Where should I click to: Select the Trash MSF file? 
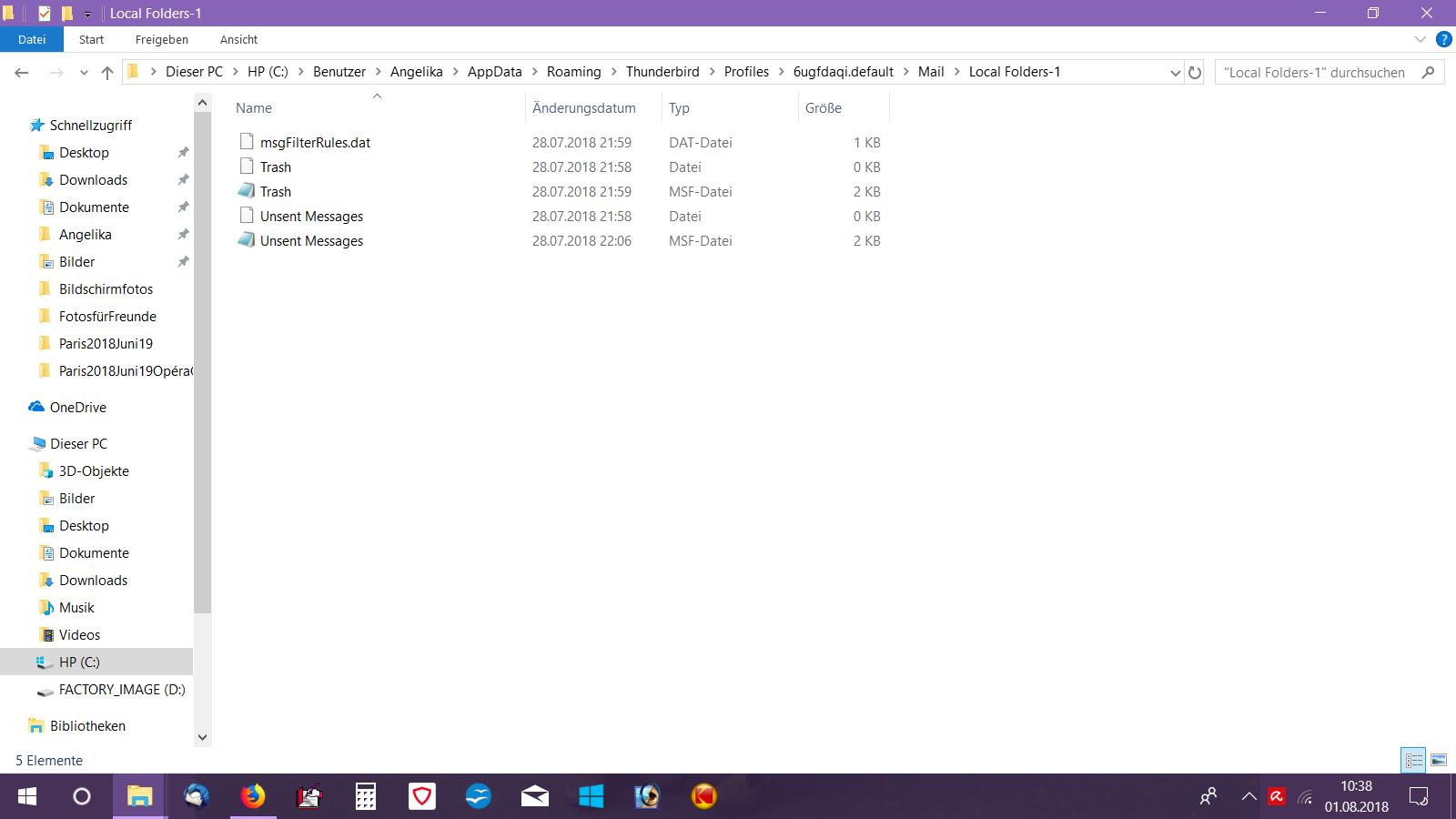(276, 192)
